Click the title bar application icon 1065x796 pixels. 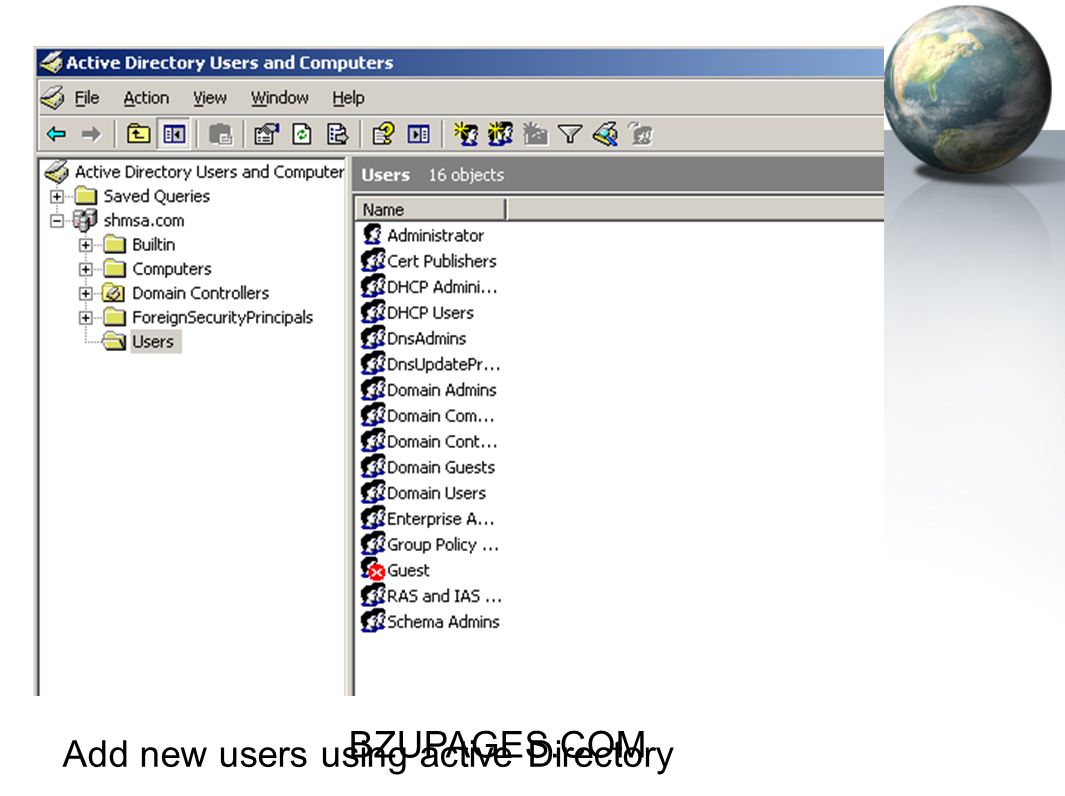tap(51, 62)
